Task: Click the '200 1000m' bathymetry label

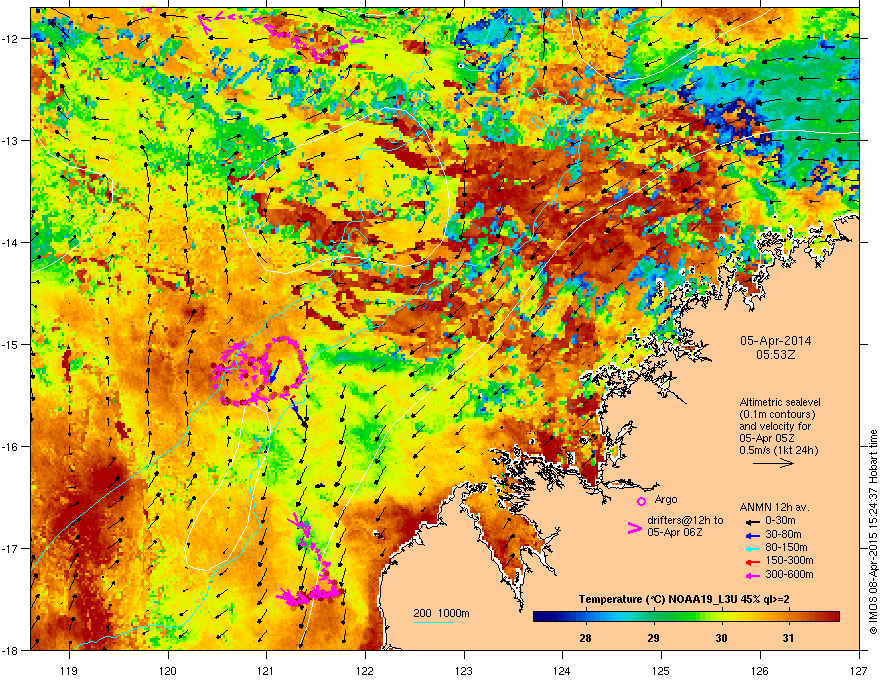Action: 442,613
